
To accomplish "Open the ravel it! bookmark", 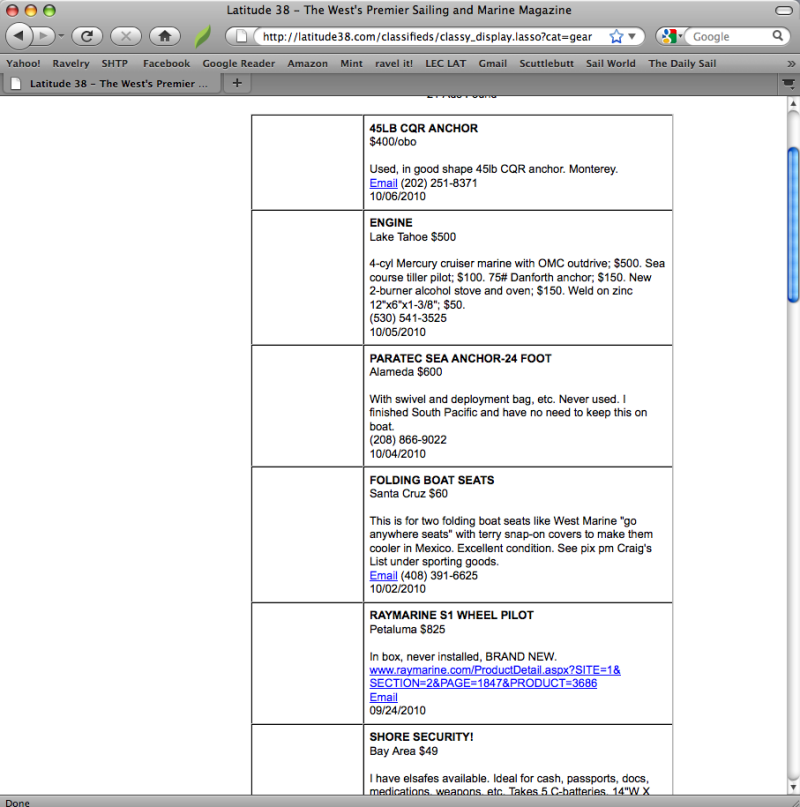I will point(394,63).
